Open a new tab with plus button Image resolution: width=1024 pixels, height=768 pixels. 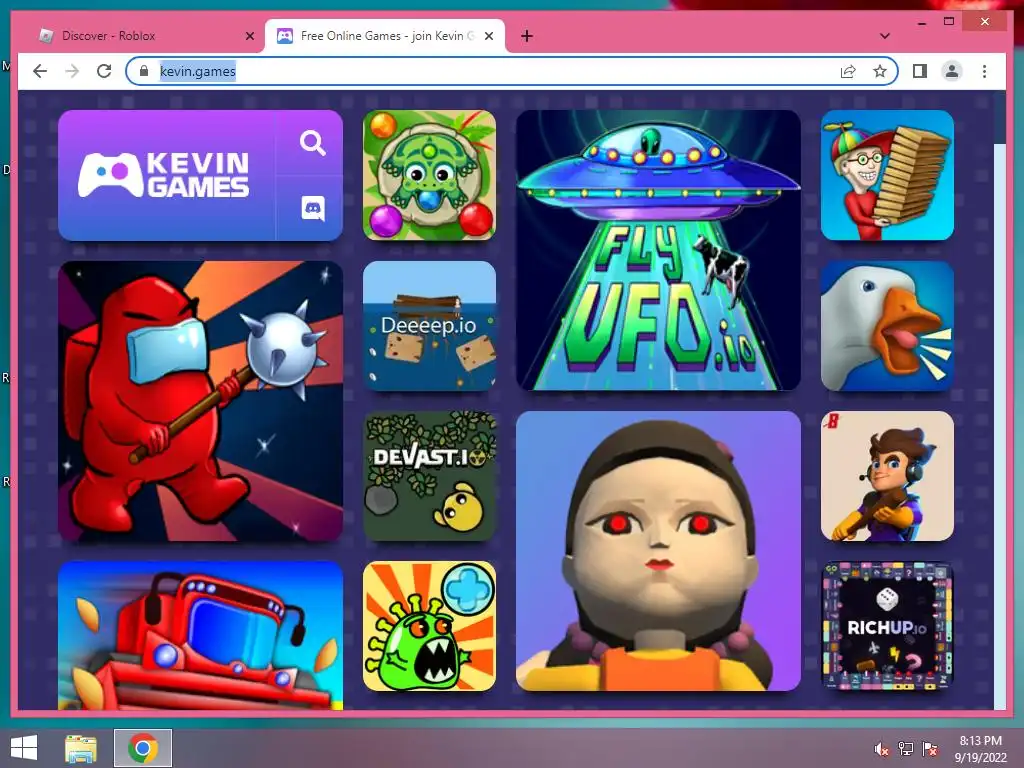(527, 36)
